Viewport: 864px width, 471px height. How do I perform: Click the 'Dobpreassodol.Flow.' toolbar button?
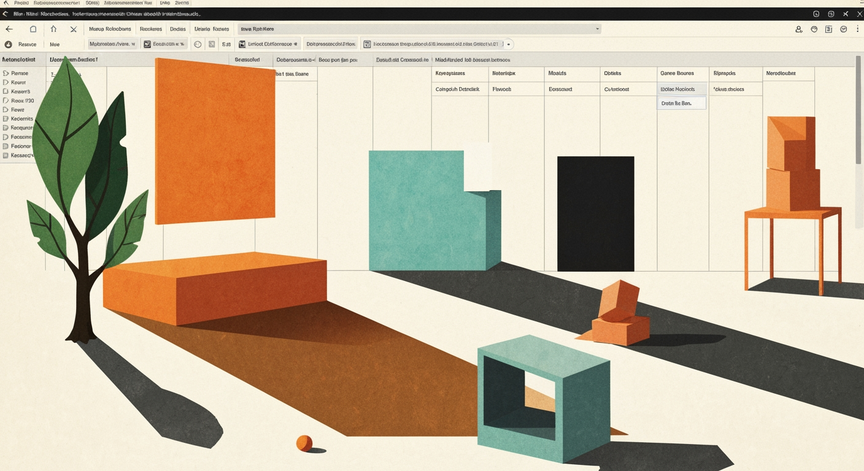pyautogui.click(x=331, y=44)
